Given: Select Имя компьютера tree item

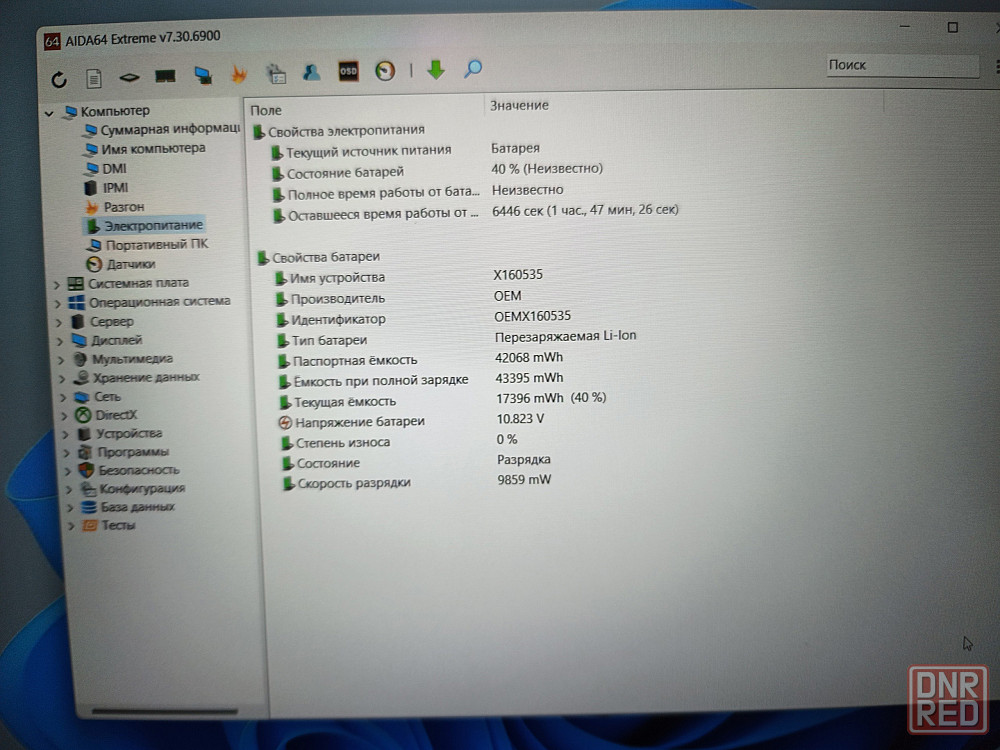Looking at the screenshot, I should coord(145,149).
